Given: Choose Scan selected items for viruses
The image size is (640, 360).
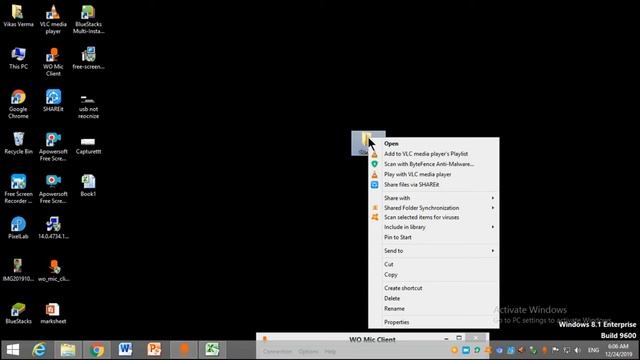Looking at the screenshot, I should click(433, 217).
